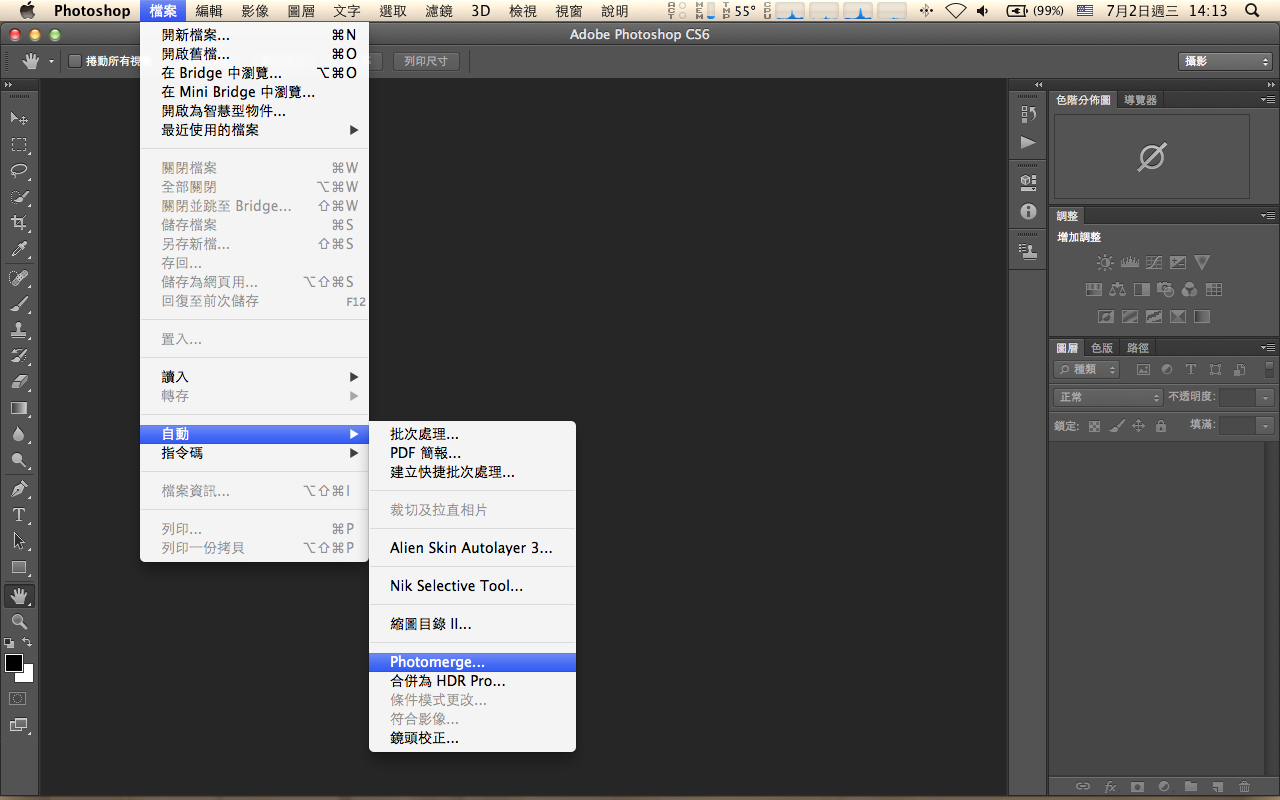This screenshot has height=800, width=1280.
Task: Select the Move tool
Action: (19, 118)
